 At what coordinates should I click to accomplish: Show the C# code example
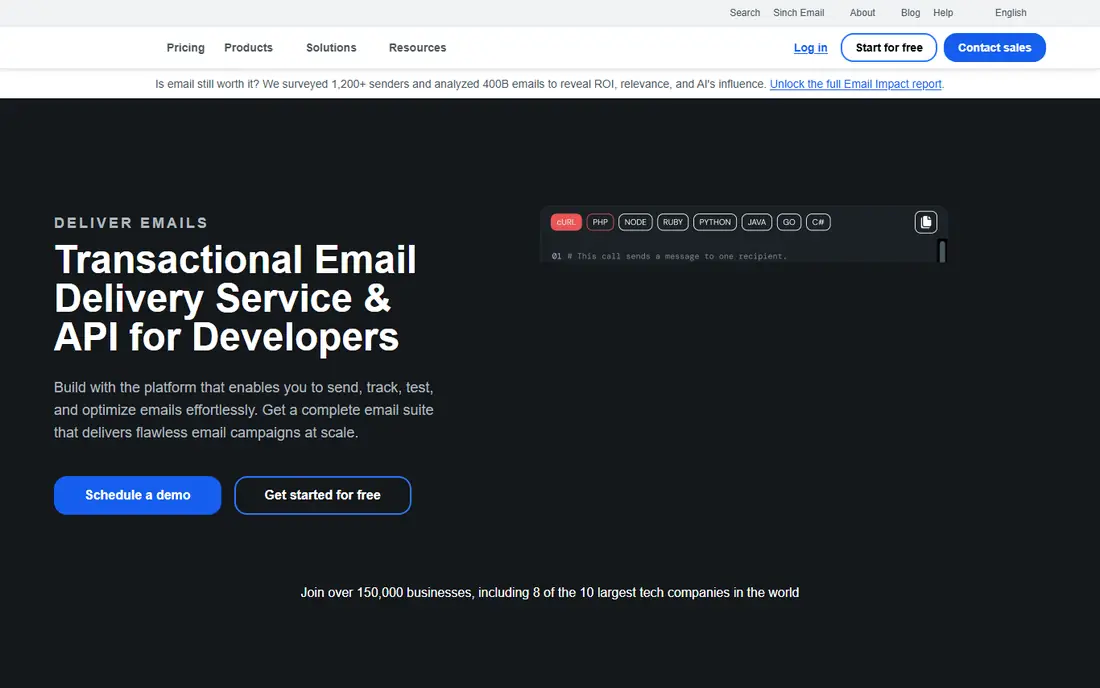click(x=817, y=222)
